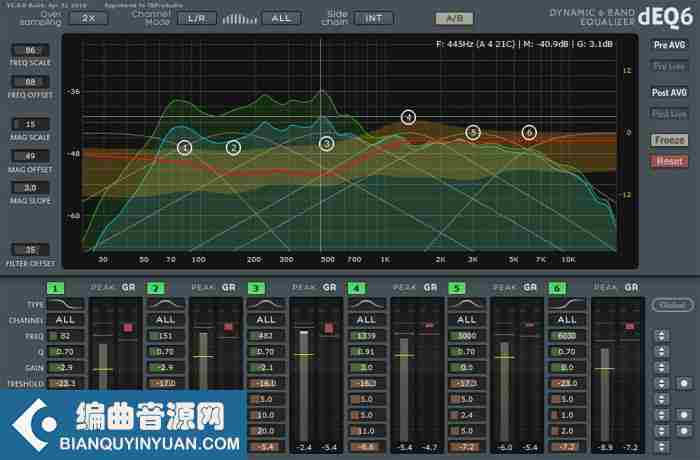The height and width of the screenshot is (460, 700).
Task: Click band 6 high-shelf filter type icon
Action: [x=567, y=305]
